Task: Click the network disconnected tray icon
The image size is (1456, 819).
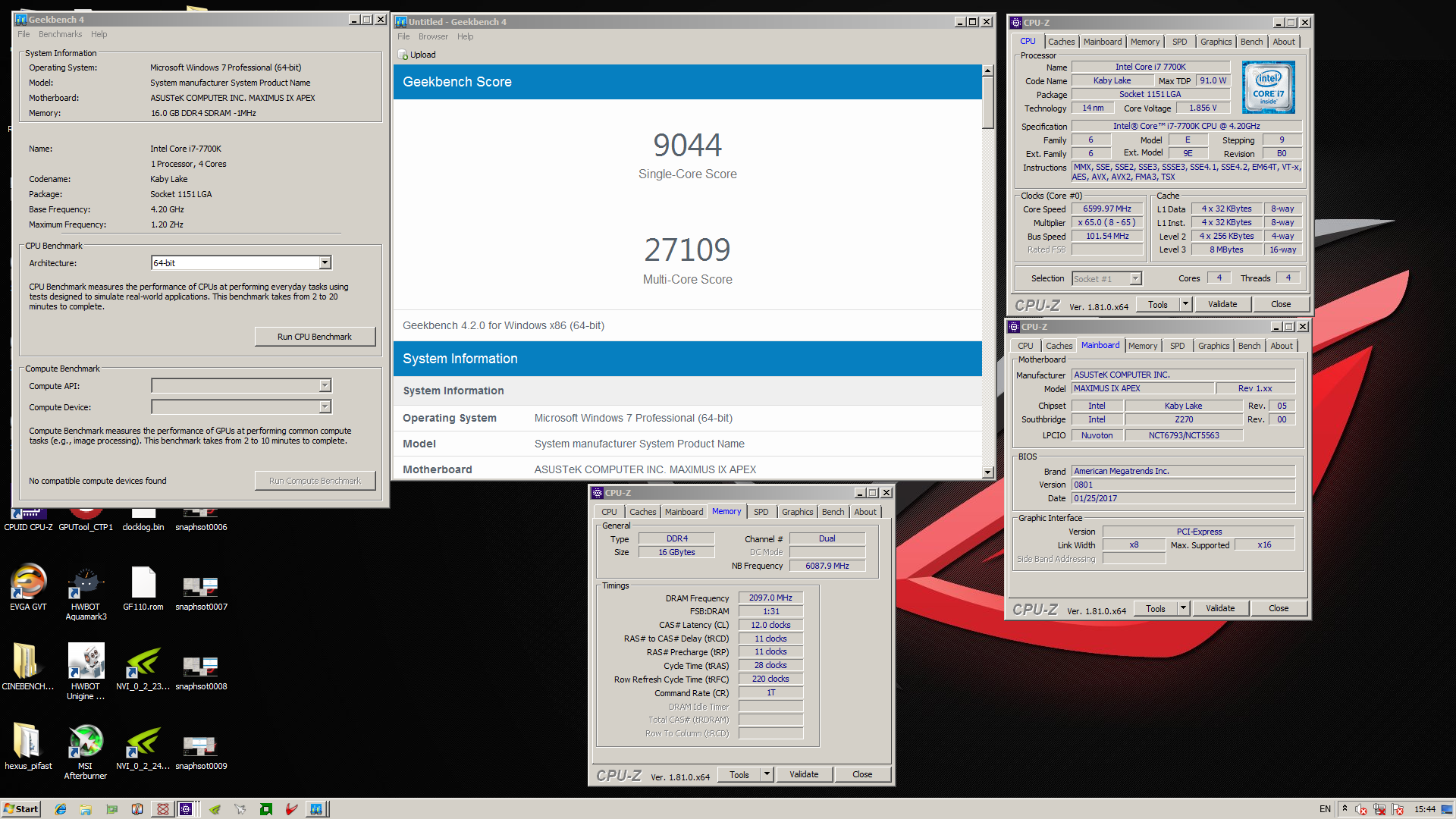Action: pyautogui.click(x=1379, y=809)
